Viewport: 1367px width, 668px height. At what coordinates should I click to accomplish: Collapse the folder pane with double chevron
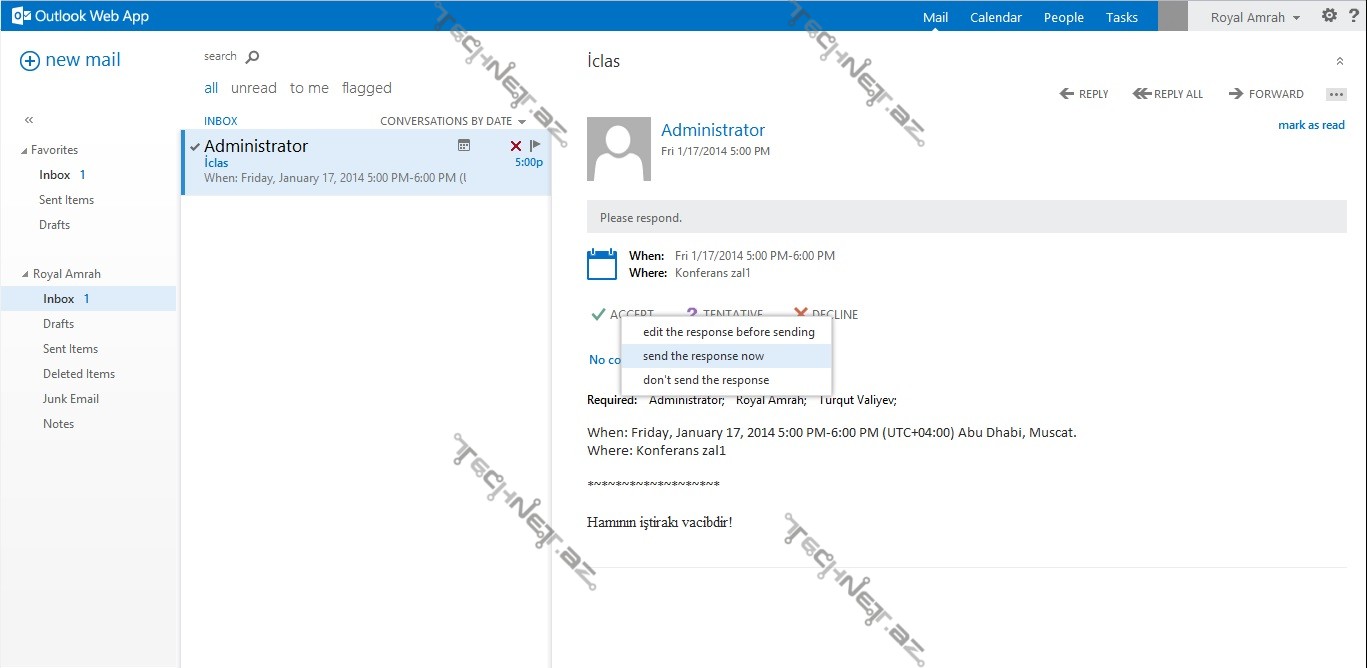29,120
